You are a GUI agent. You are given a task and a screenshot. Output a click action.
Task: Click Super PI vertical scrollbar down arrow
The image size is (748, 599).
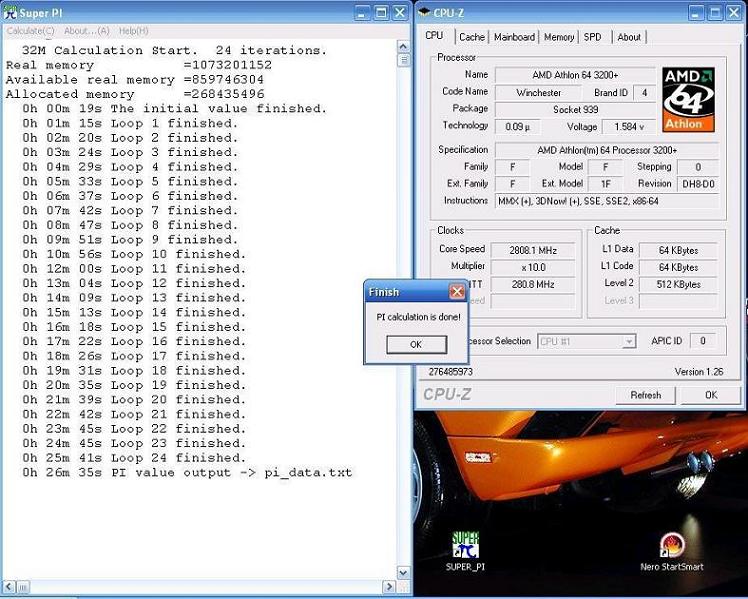point(403,573)
